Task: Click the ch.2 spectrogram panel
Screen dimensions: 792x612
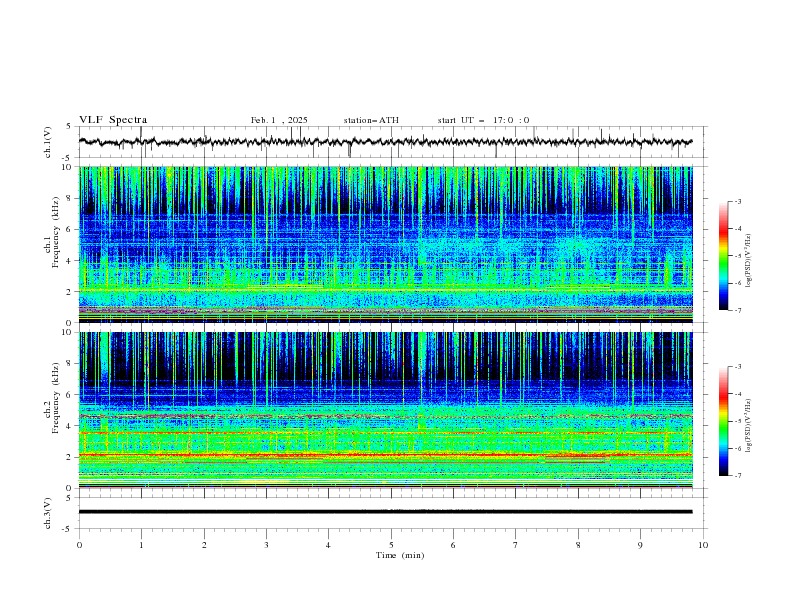Action: point(385,410)
